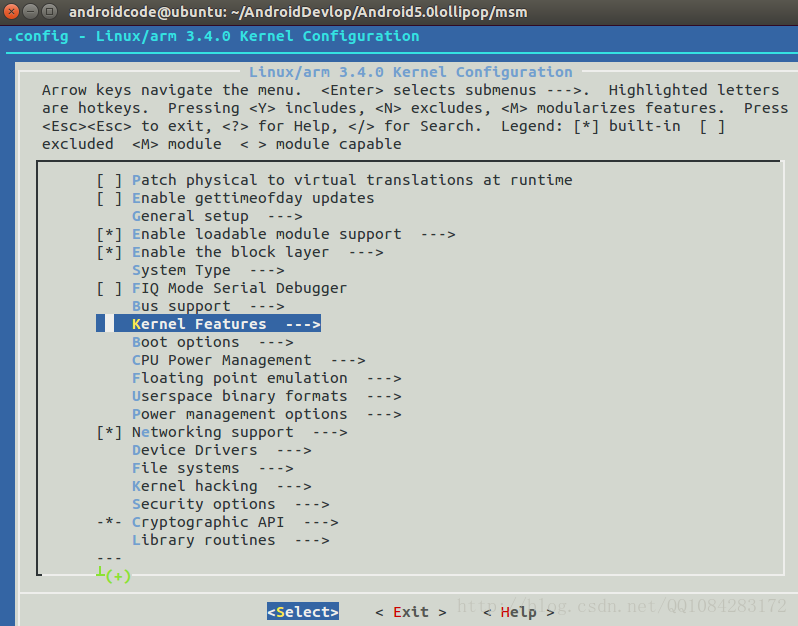Viewport: 798px width, 626px height.
Task: Toggle FIQ Mode Serial Debugger checkbox
Action: tap(109, 288)
